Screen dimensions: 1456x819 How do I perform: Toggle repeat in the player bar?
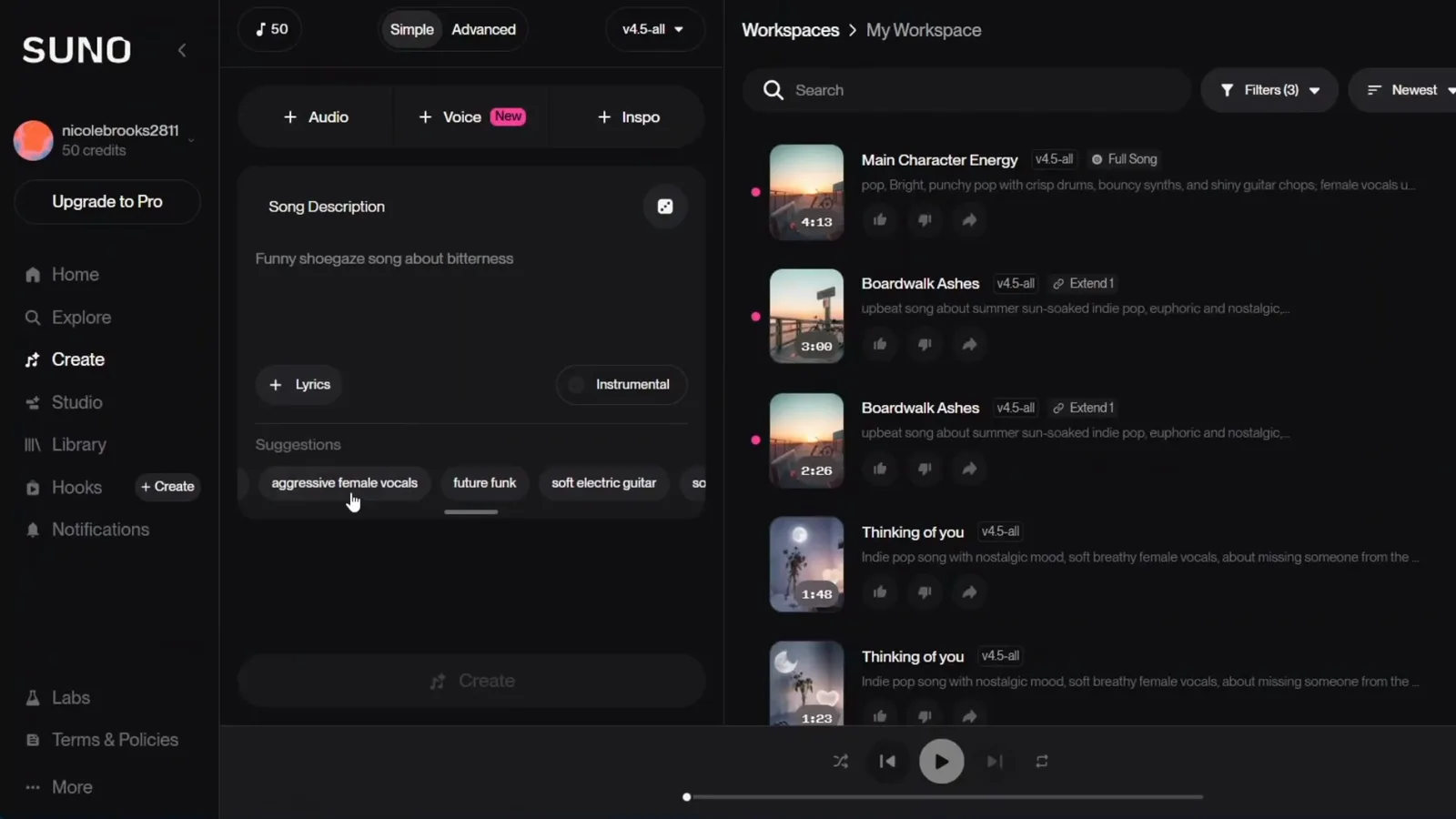pyautogui.click(x=1042, y=762)
